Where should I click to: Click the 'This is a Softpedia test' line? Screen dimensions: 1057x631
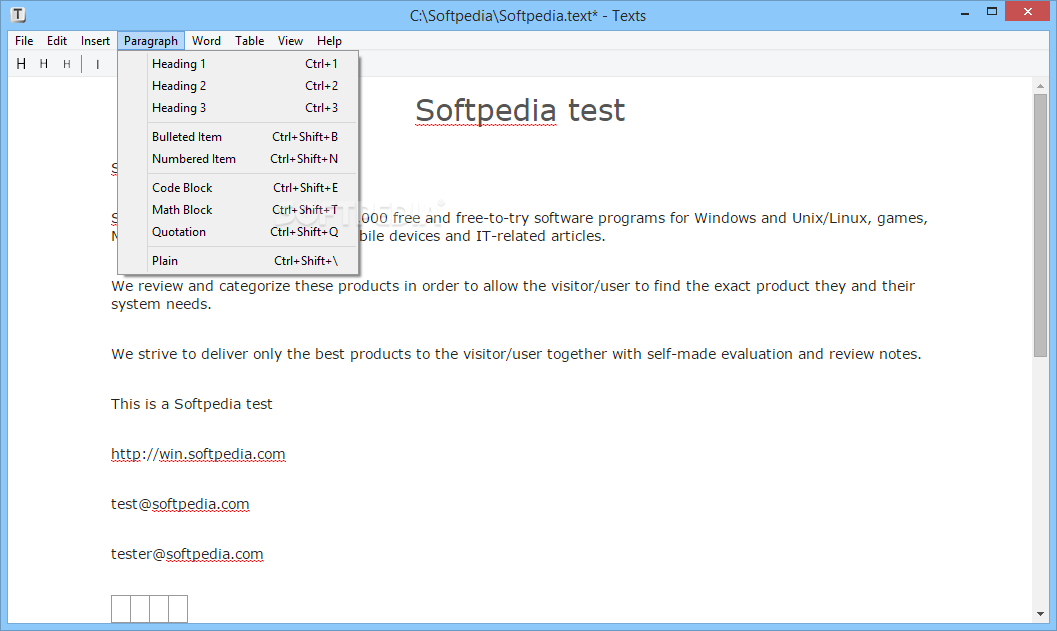191,404
